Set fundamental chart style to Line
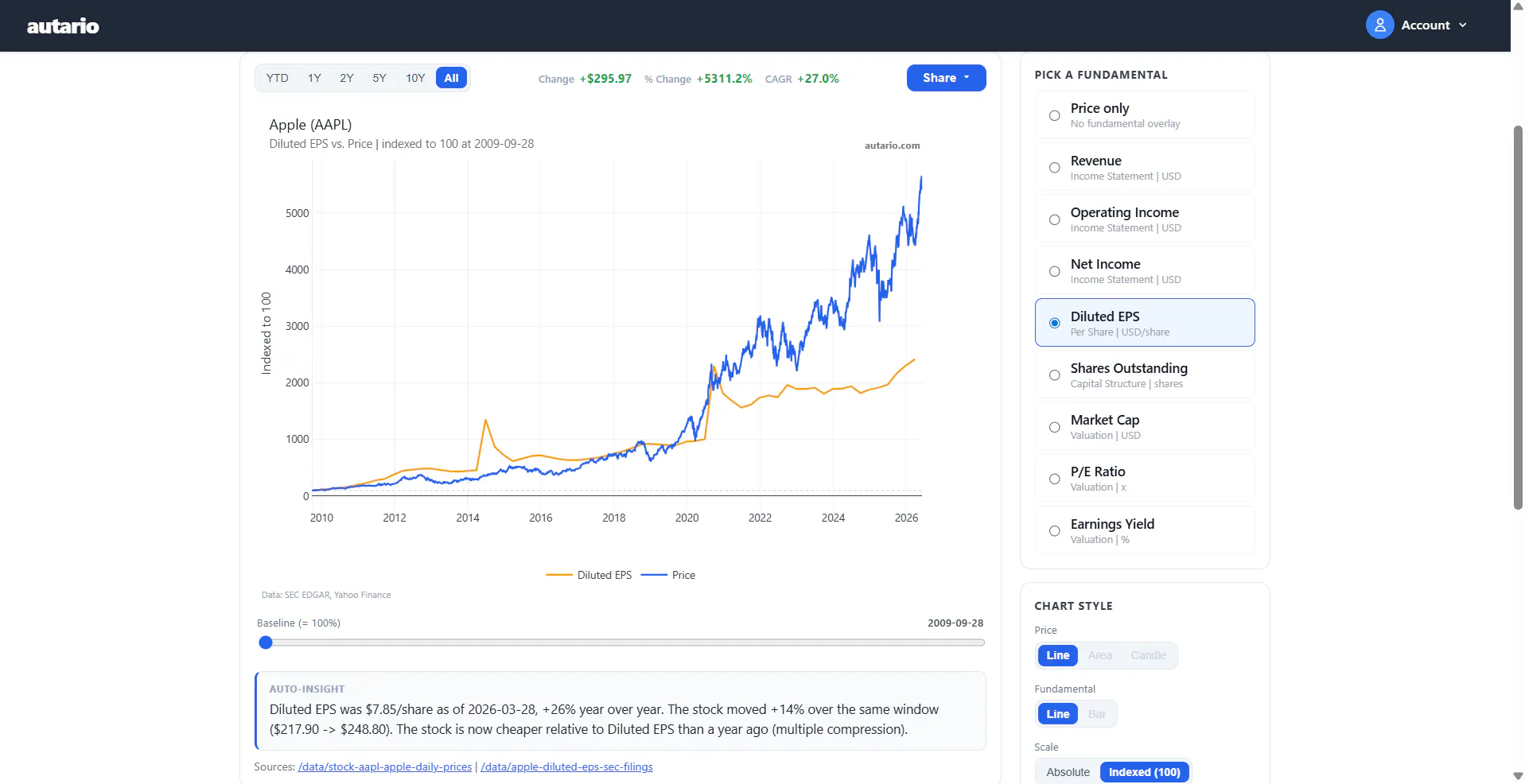The height and width of the screenshot is (784, 1525). pyautogui.click(x=1058, y=714)
